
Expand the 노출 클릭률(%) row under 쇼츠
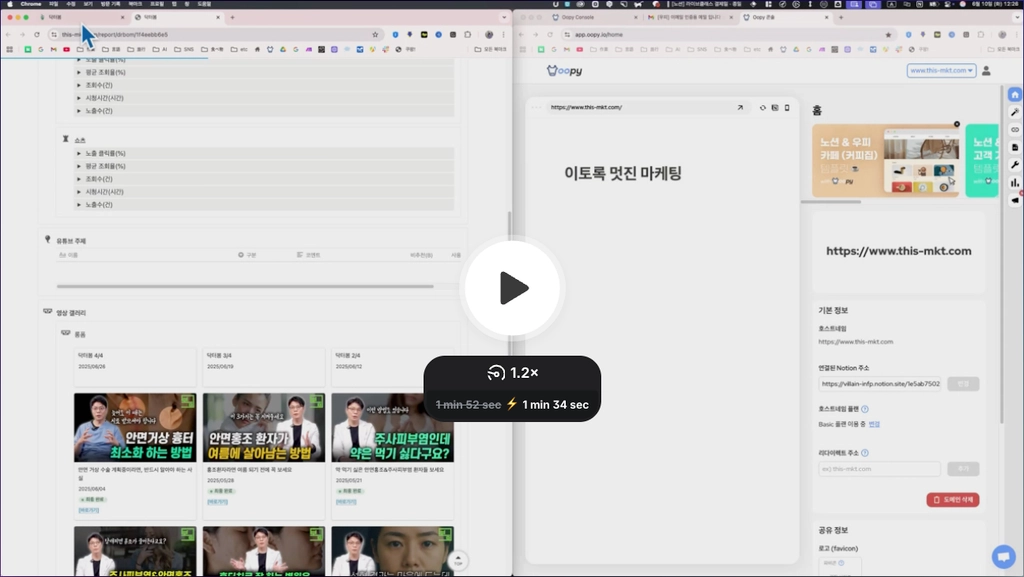(264, 153)
